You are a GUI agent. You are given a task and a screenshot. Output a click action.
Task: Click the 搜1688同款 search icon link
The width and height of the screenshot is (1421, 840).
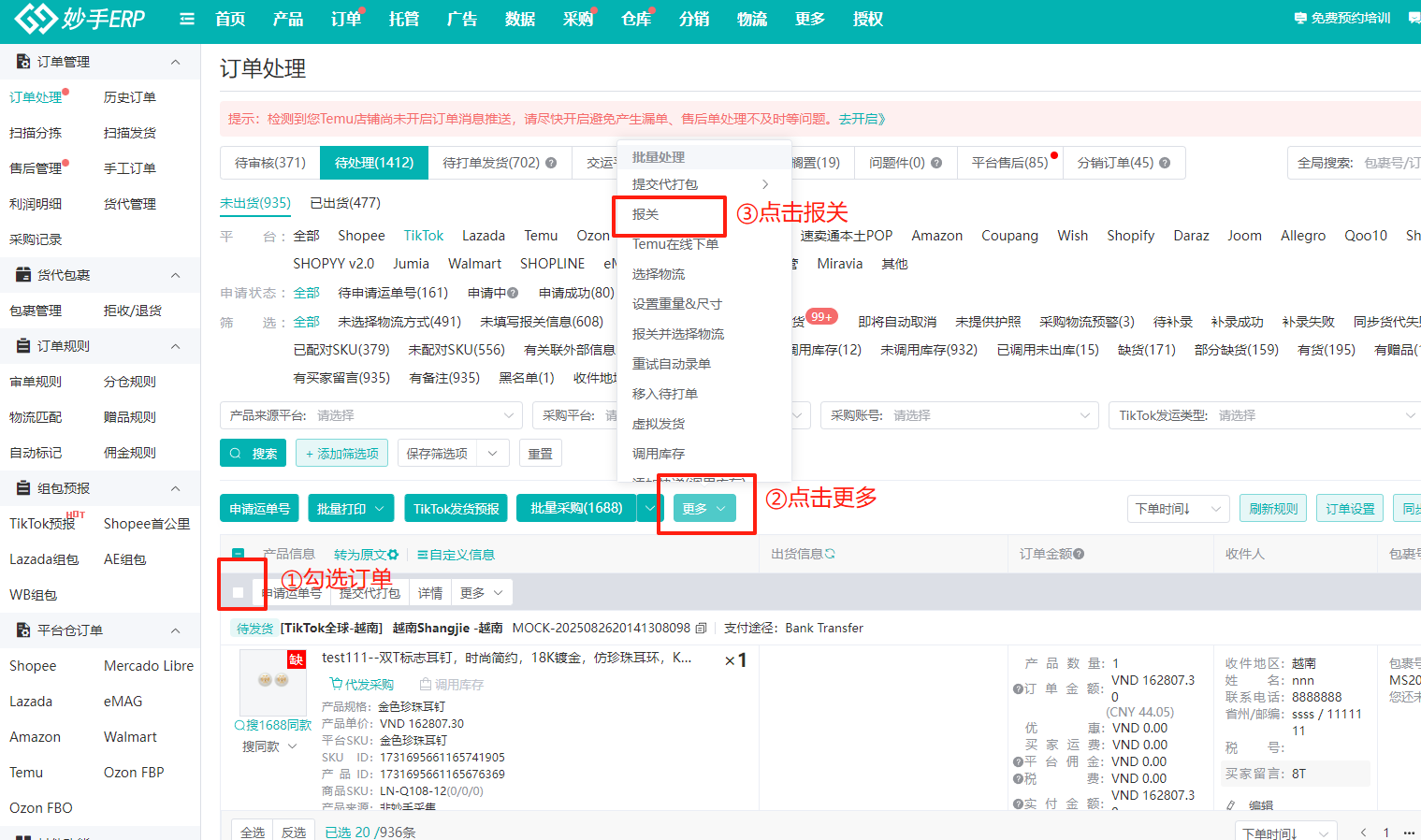coord(272,725)
